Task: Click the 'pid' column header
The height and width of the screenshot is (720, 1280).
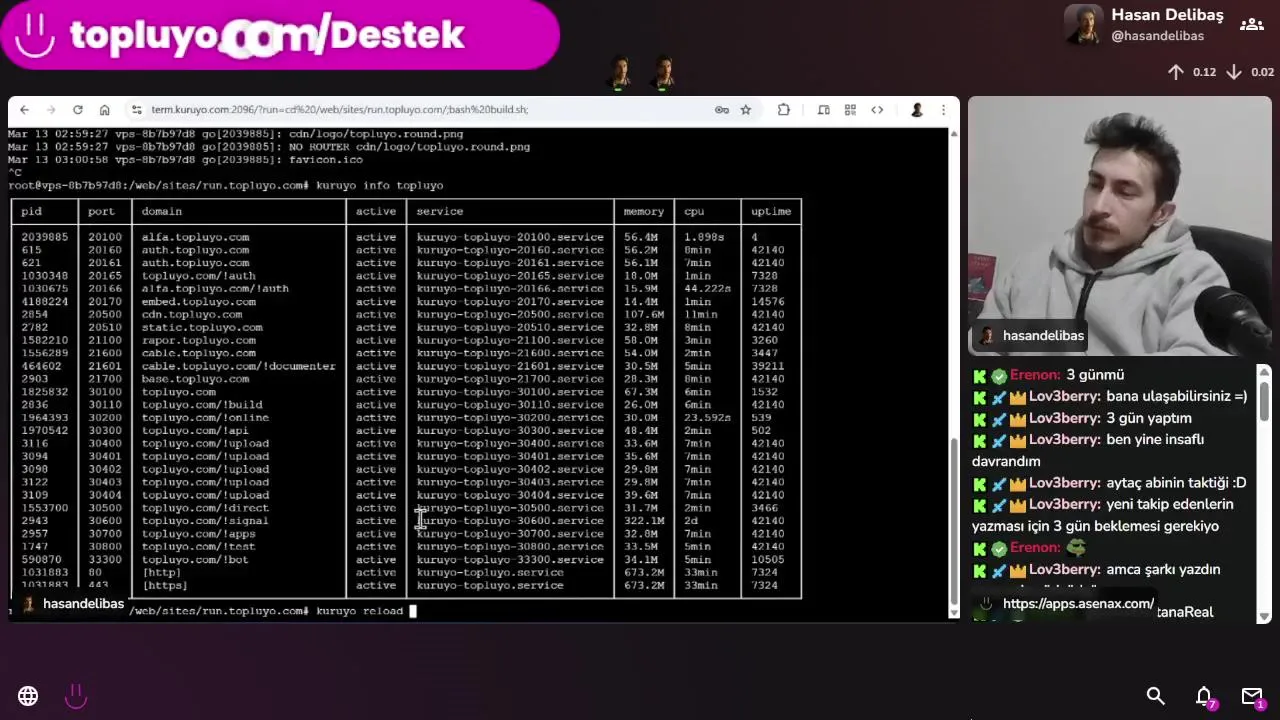Action: [x=31, y=211]
